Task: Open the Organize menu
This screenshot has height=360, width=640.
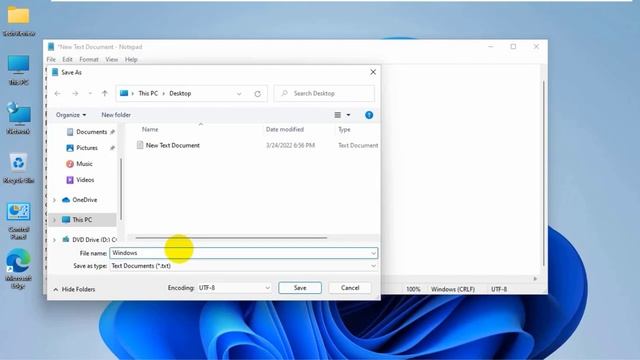Action: (71, 115)
